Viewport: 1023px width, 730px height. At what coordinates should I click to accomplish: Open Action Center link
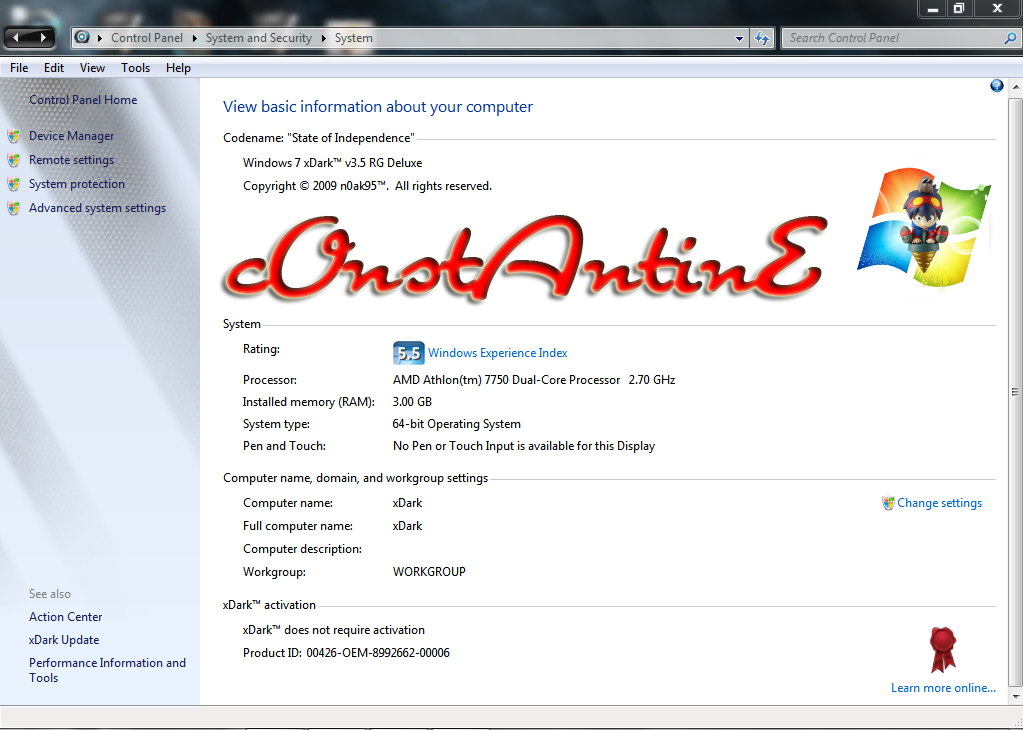pyautogui.click(x=65, y=616)
